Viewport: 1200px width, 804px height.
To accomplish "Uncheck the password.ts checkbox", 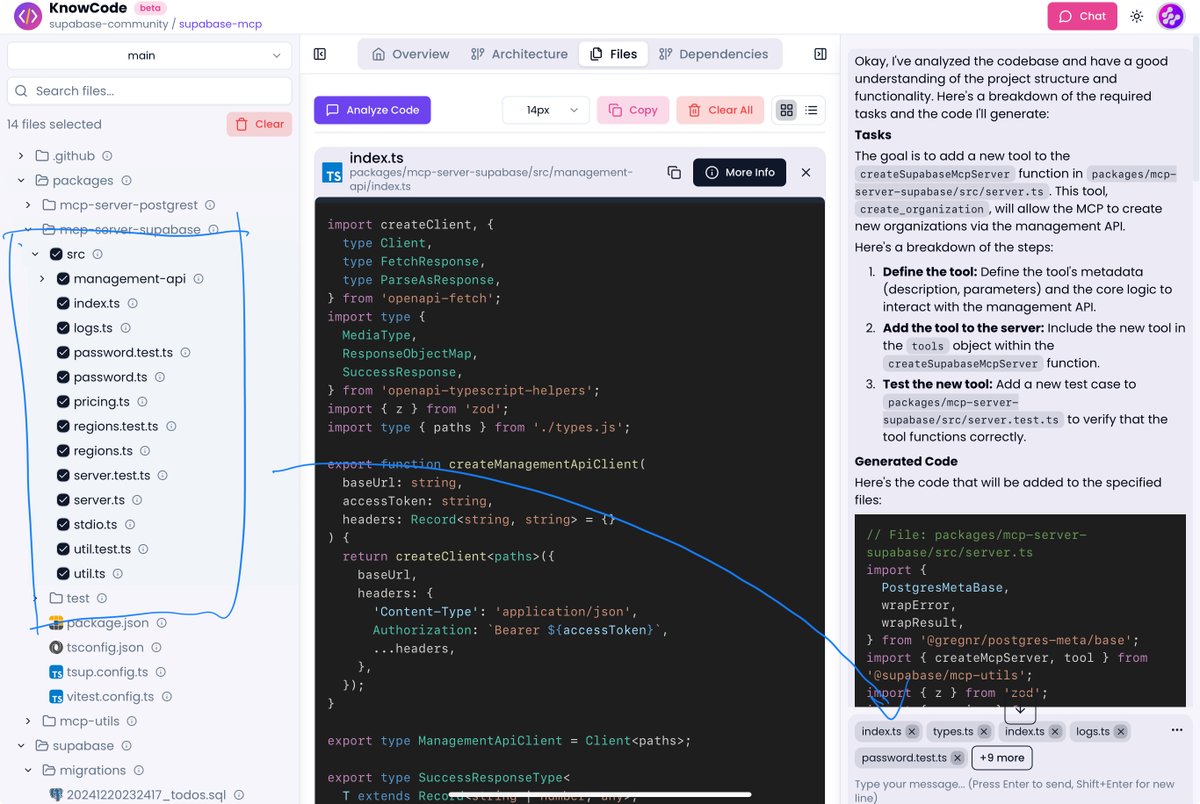I will [x=63, y=377].
